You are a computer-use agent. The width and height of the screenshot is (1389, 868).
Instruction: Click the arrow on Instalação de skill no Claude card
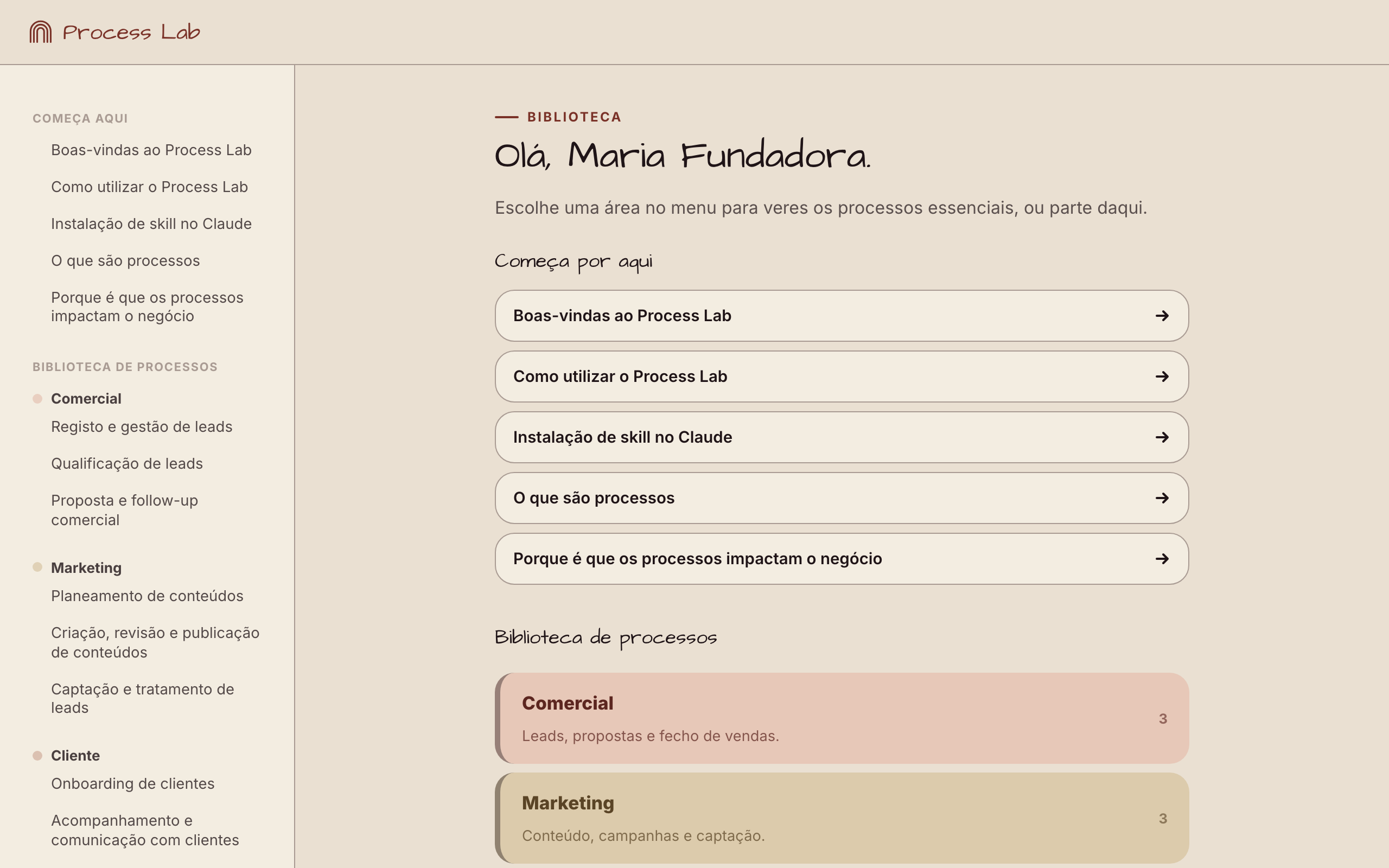(1162, 437)
